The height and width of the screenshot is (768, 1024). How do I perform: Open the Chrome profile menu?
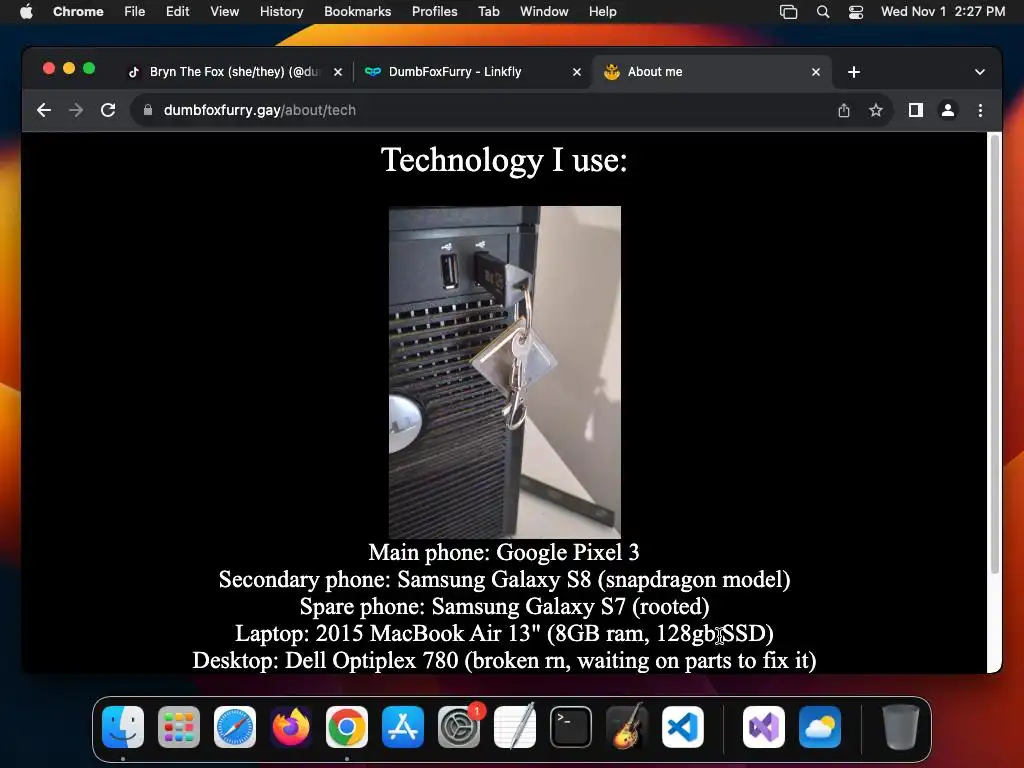pyautogui.click(x=948, y=110)
